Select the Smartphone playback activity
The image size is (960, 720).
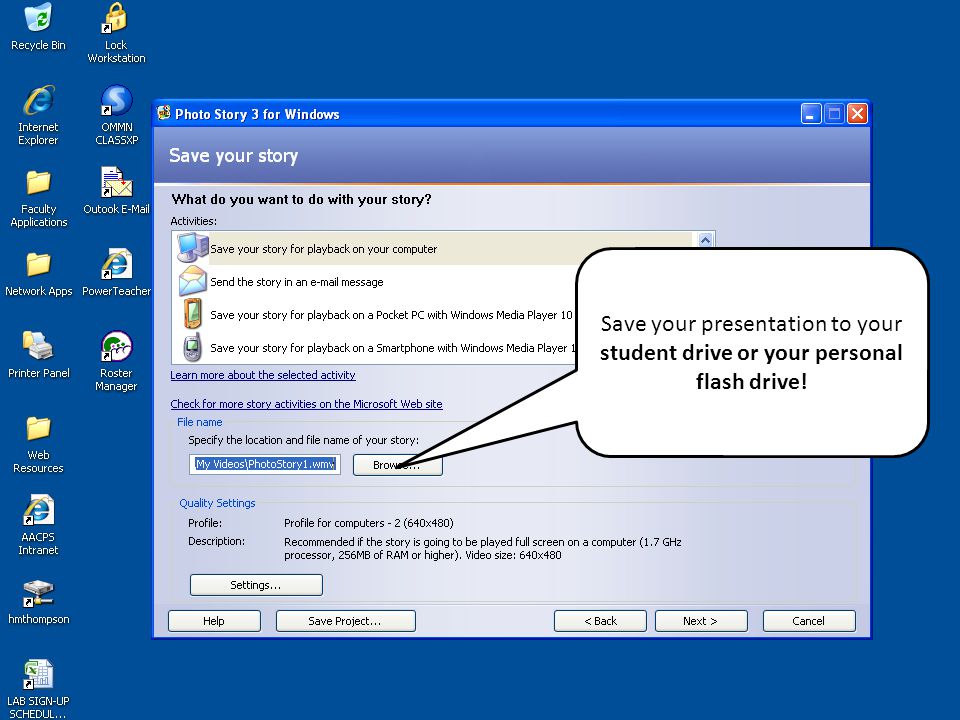tap(392, 348)
